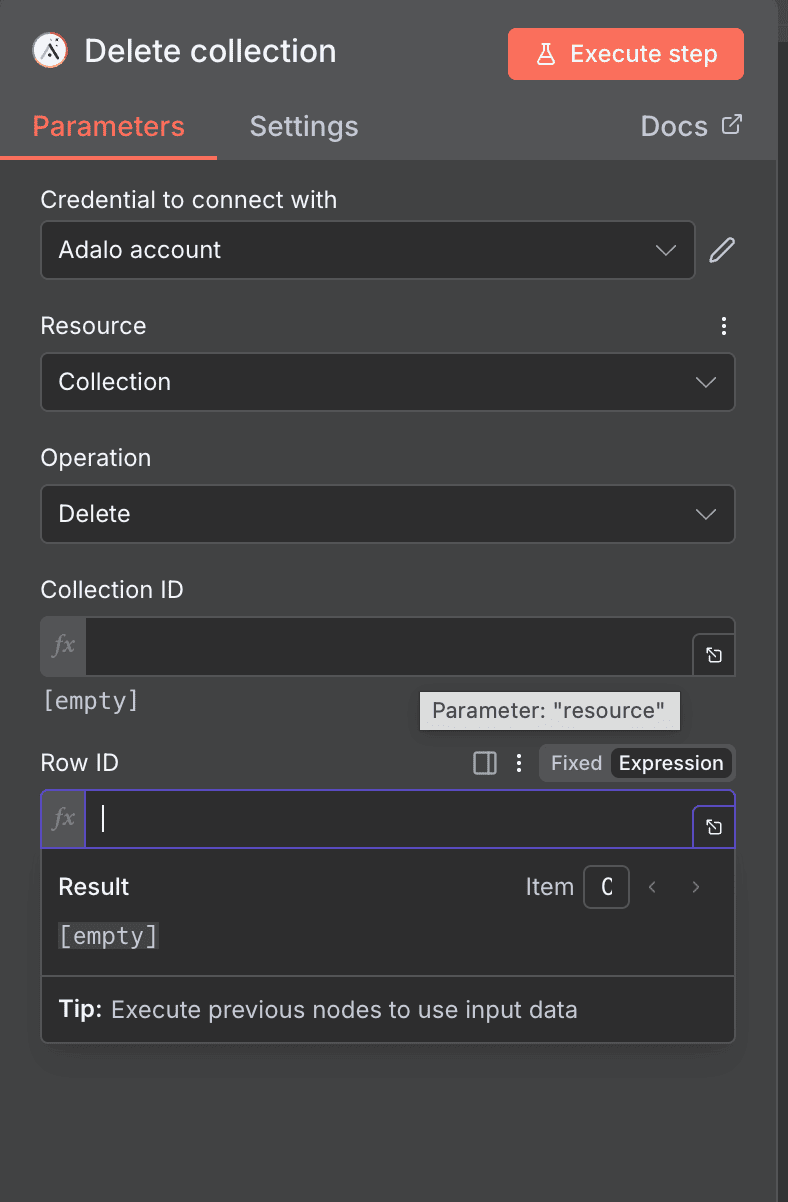Click the Execute step button

(x=625, y=54)
